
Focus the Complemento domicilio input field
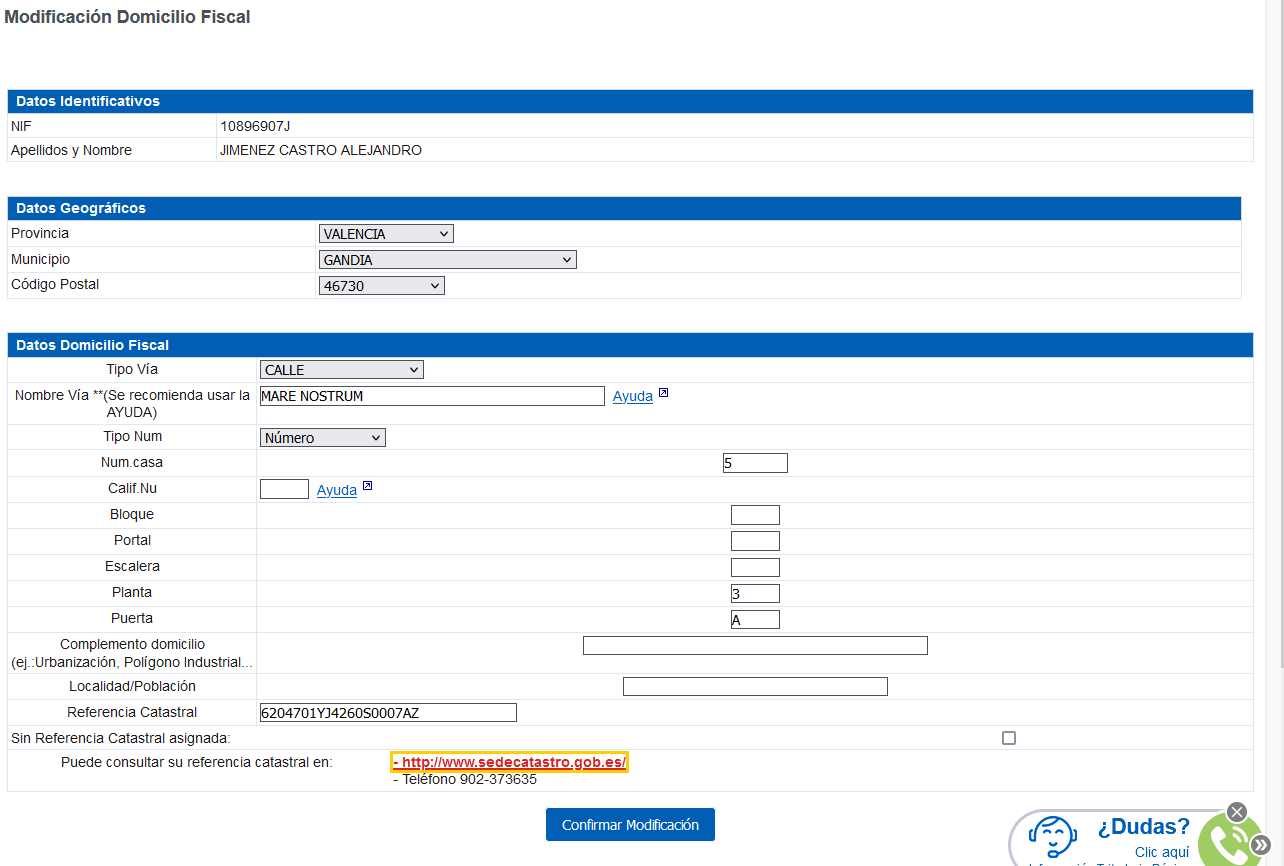[x=755, y=645]
